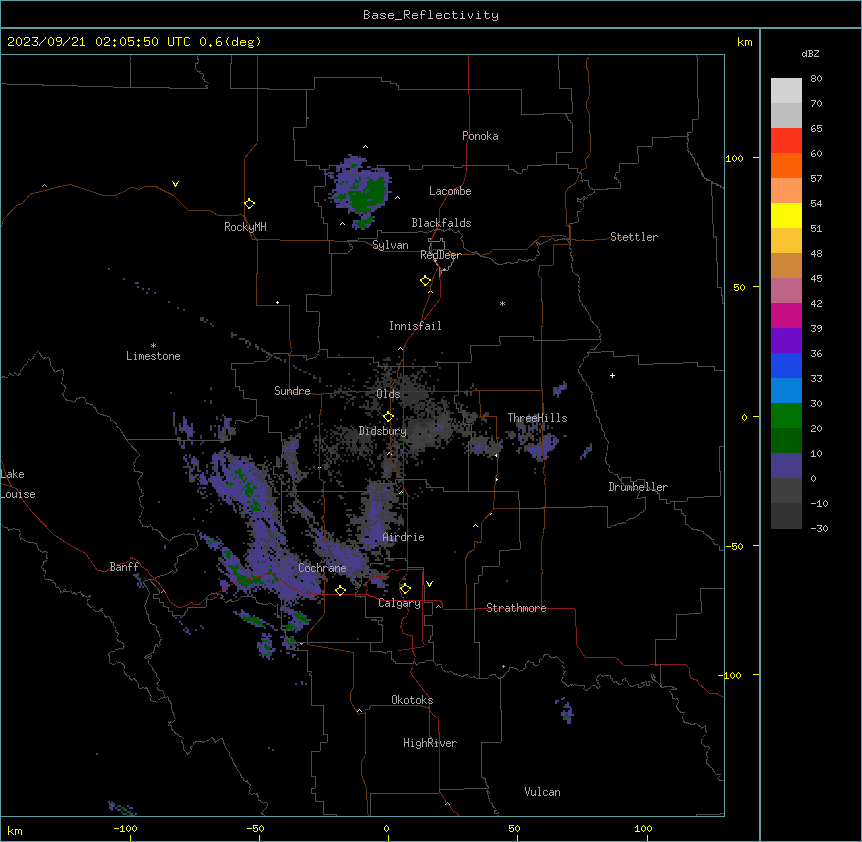Click the Drumheller label
Screen dimensions: 862x842
coord(638,487)
